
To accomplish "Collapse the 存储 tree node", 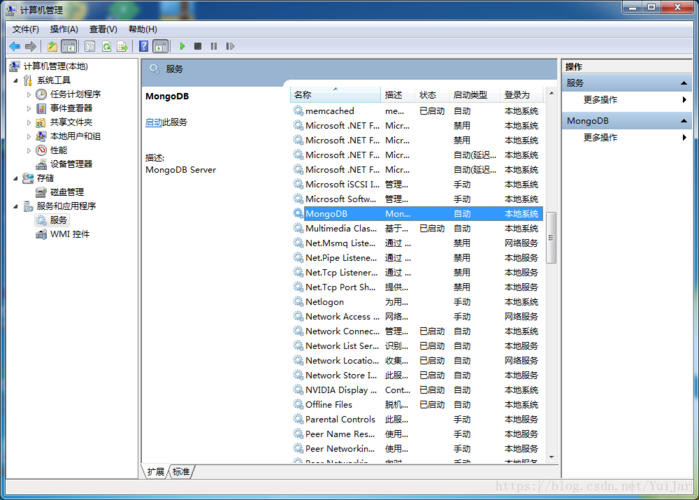I will [16, 178].
